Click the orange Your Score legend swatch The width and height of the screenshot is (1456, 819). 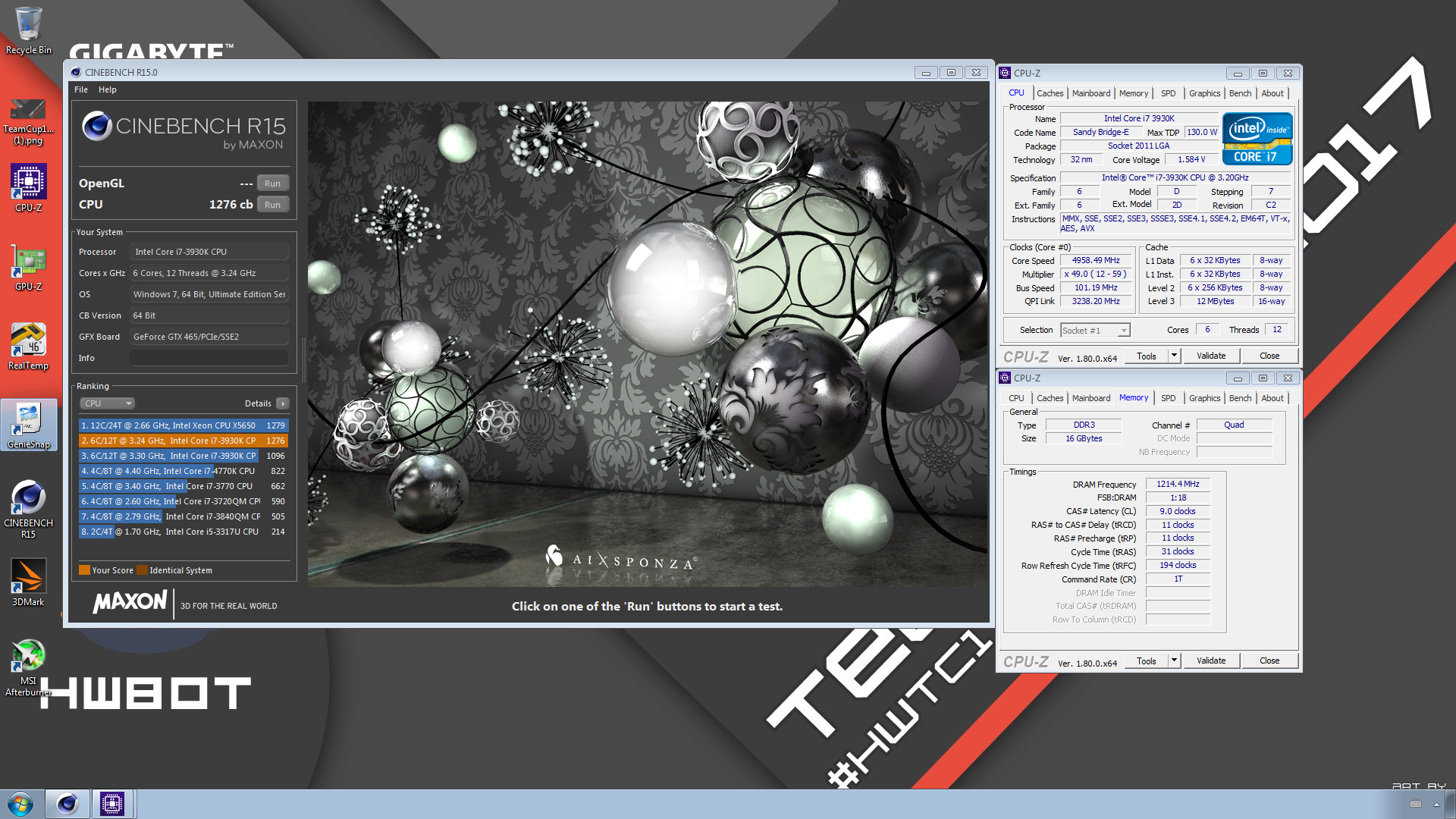click(84, 570)
